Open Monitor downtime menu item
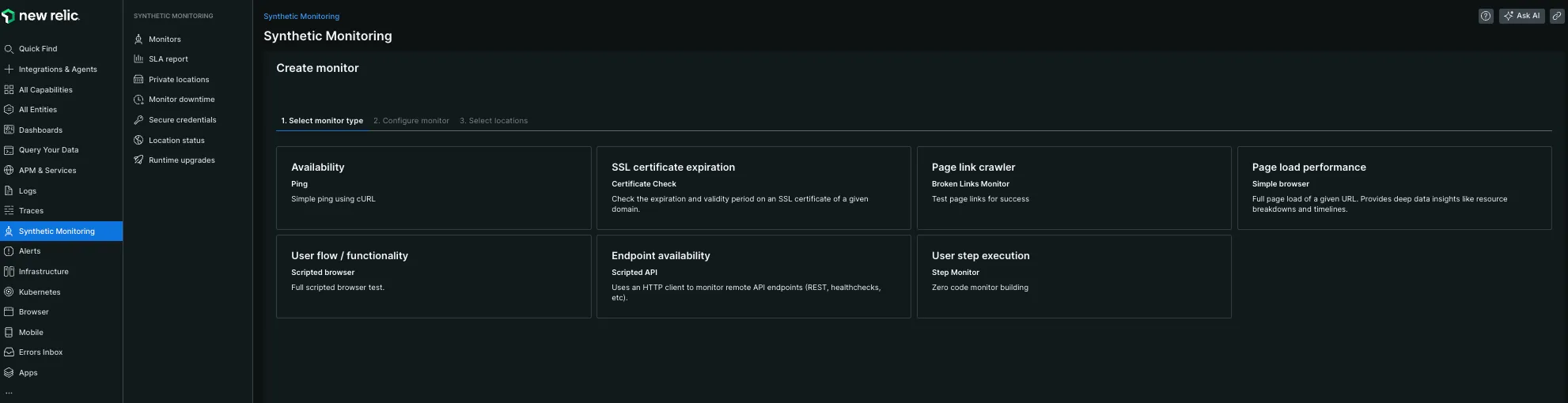 [181, 100]
